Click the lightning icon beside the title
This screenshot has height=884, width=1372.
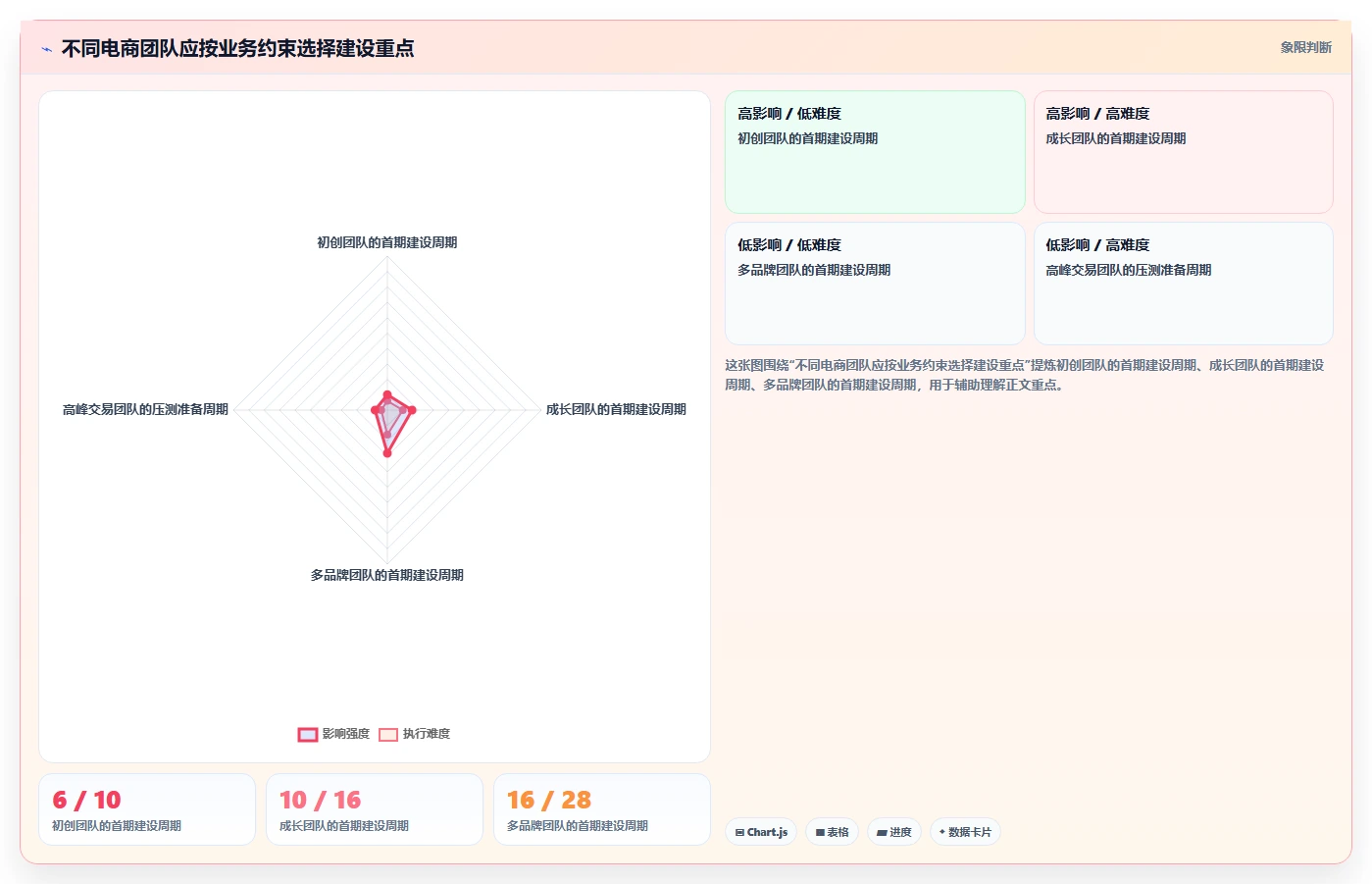click(46, 49)
